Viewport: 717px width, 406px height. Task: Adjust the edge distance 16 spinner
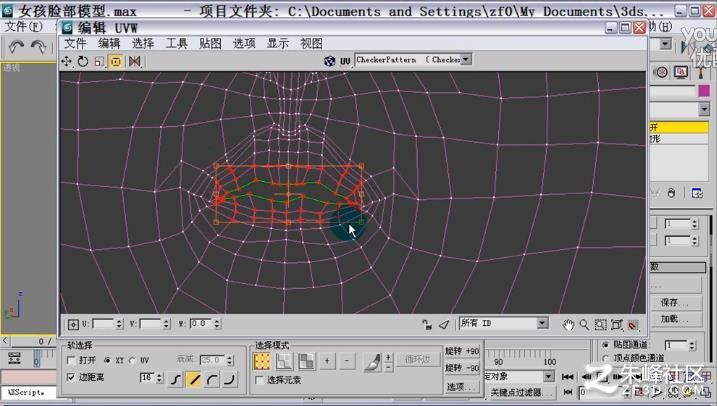point(159,378)
